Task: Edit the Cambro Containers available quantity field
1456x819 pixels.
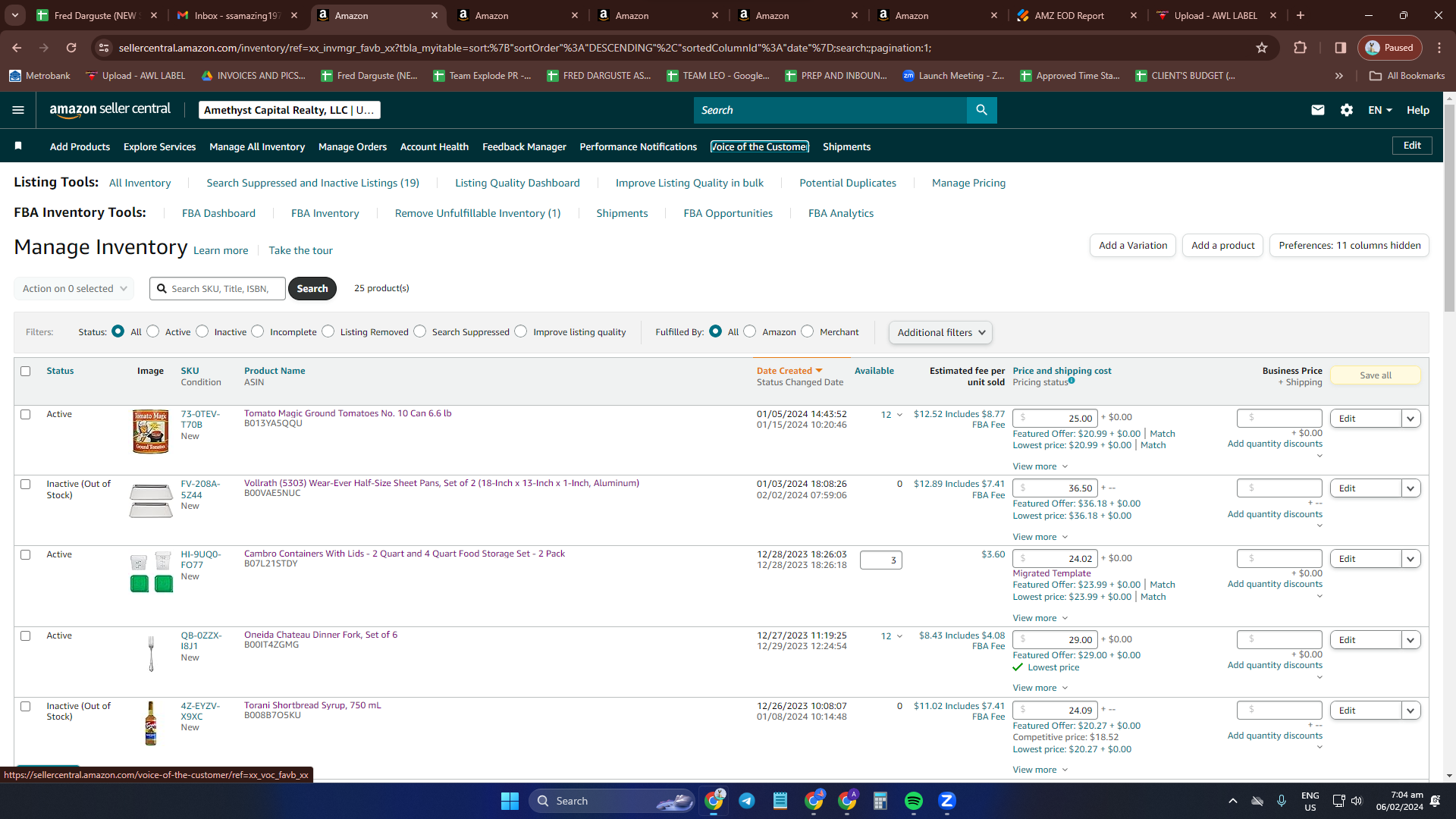Action: [881, 560]
